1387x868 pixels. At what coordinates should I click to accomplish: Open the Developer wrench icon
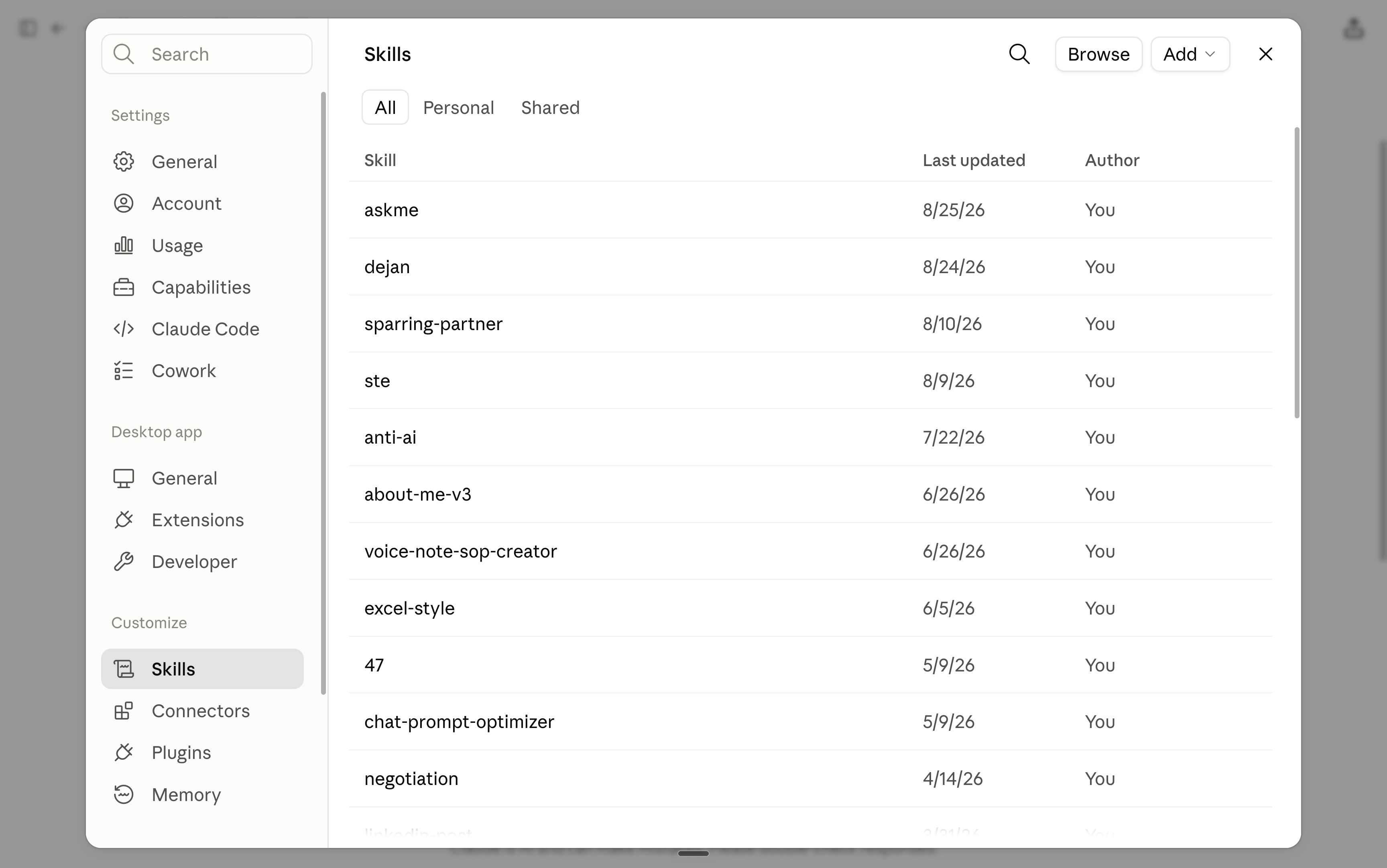[124, 562]
